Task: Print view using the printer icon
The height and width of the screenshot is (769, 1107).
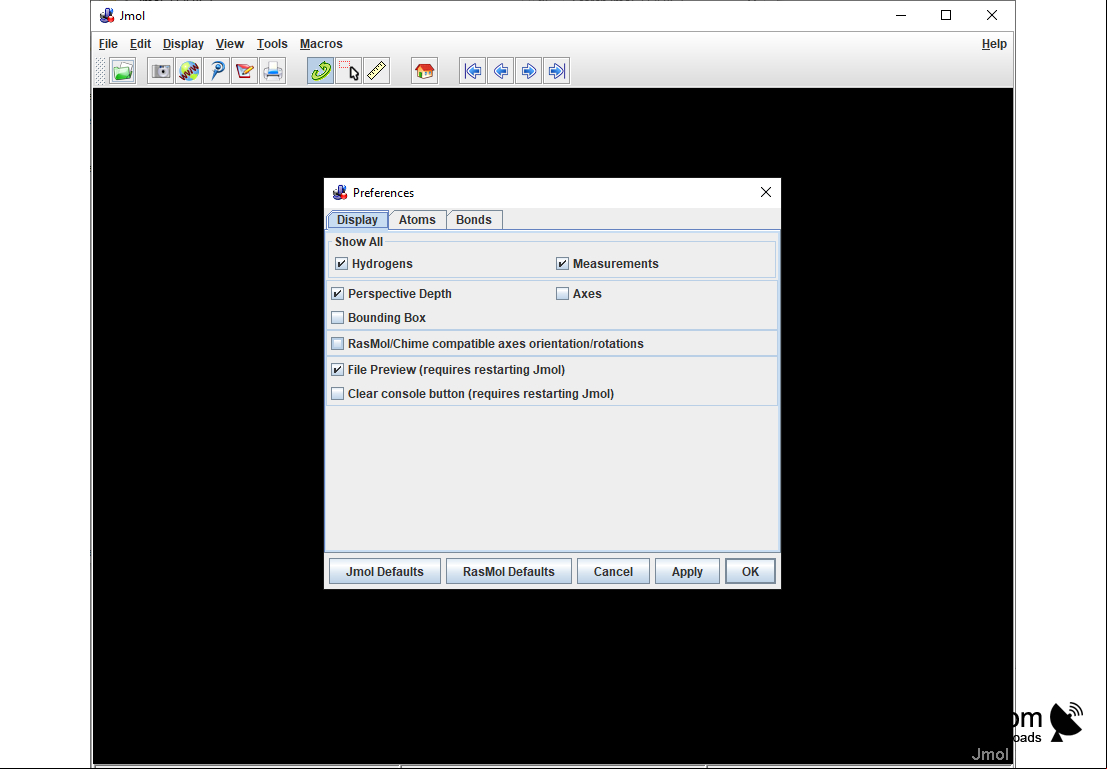Action: click(273, 71)
